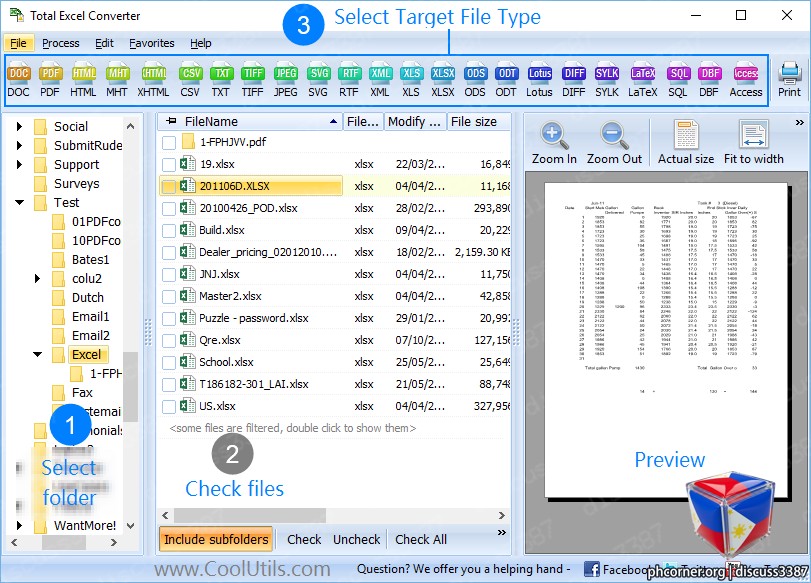This screenshot has height=583, width=811.
Task: Collapse the Excel folder
Action: click(x=37, y=354)
